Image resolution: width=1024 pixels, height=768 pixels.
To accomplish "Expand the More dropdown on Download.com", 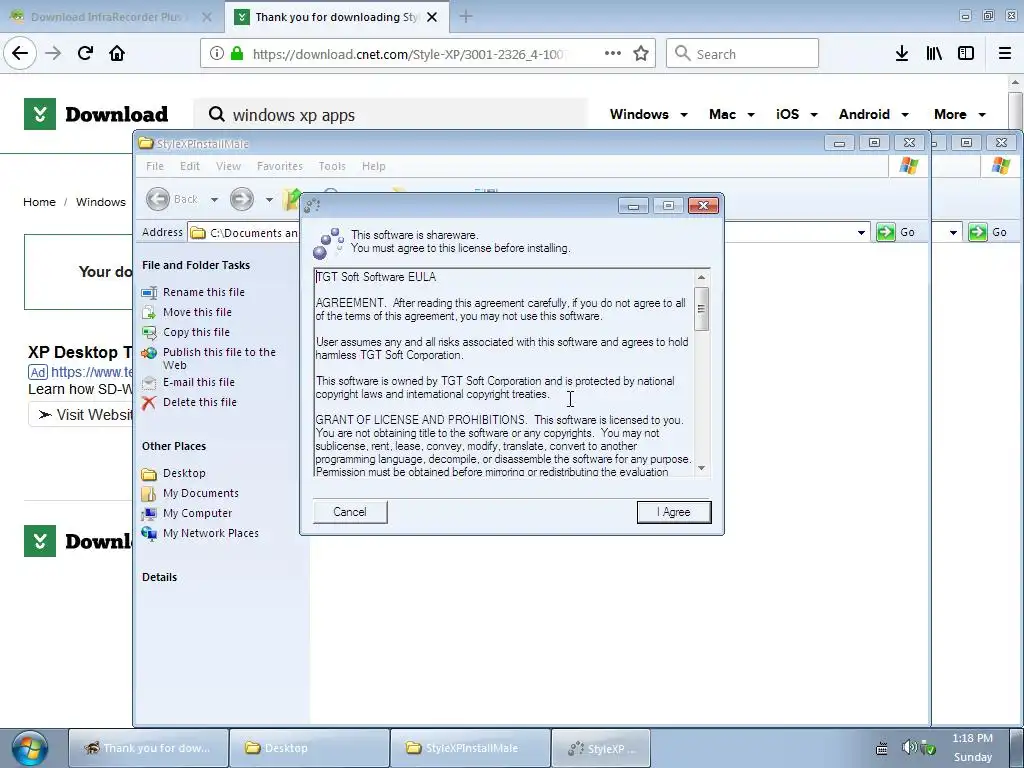I will (x=959, y=114).
